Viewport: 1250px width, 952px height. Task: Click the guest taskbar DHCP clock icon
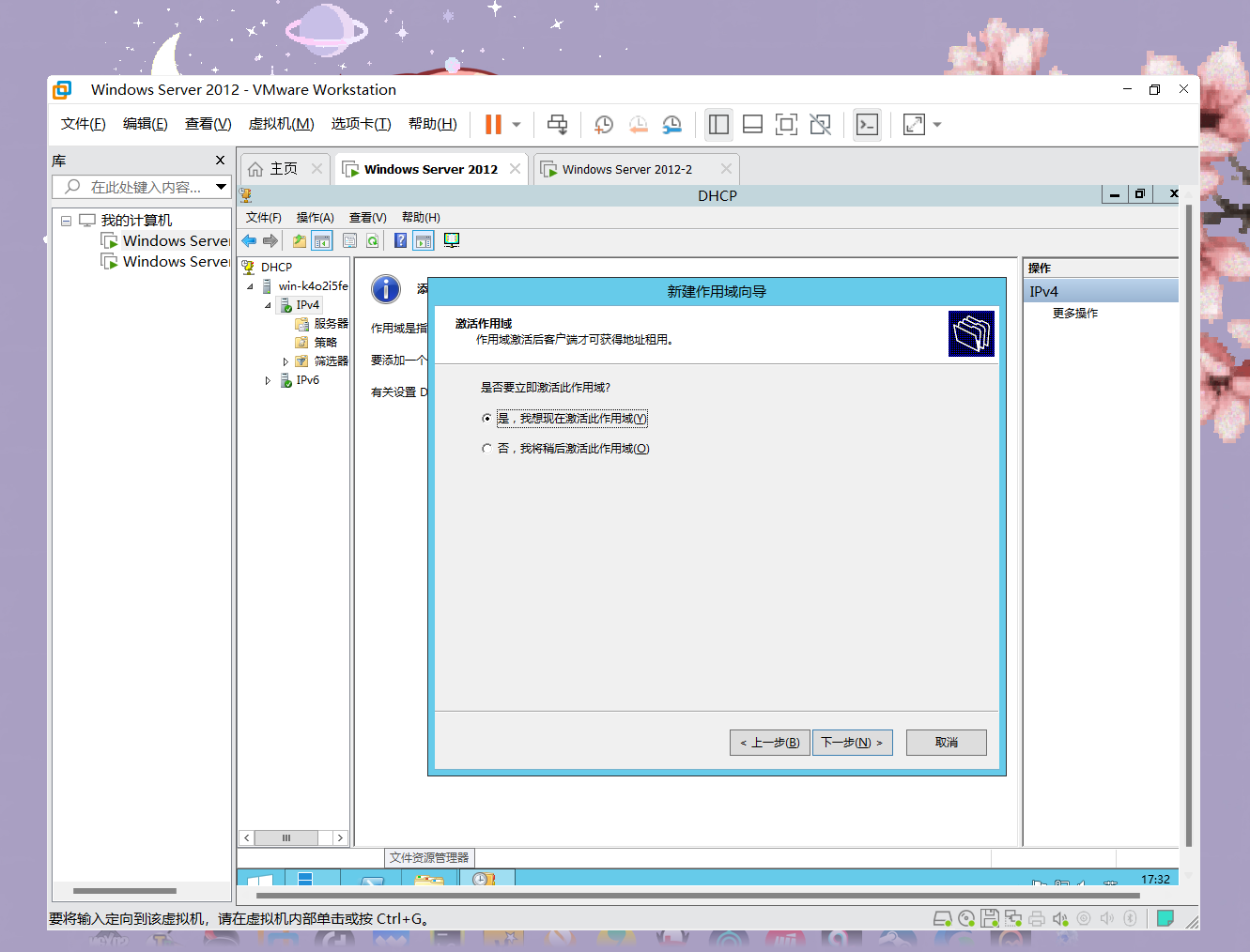point(486,878)
